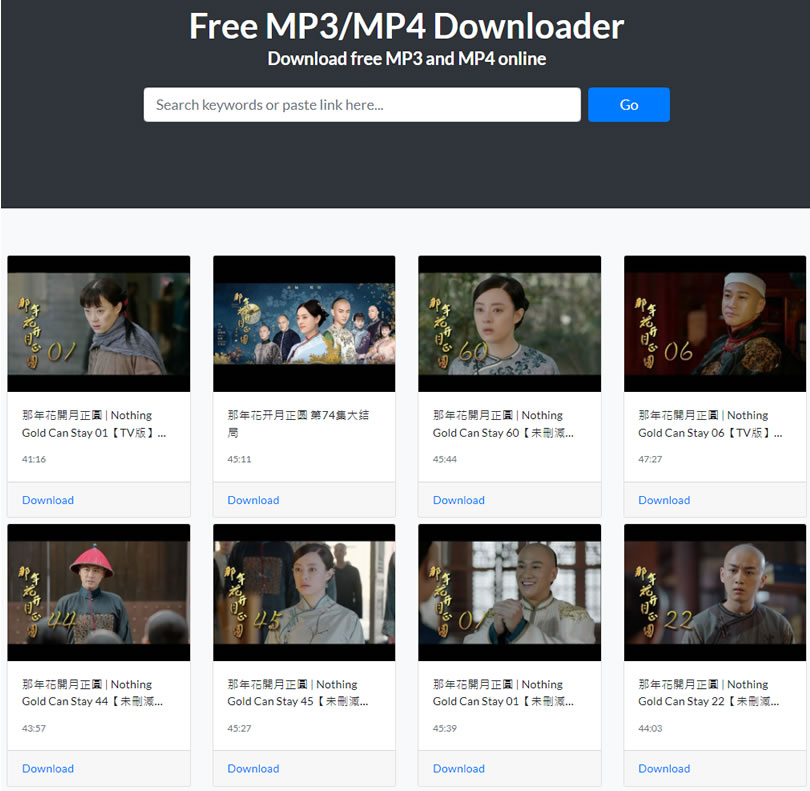Click the 45:11 duration label
Screen dimensions: 810x791
pos(239,459)
